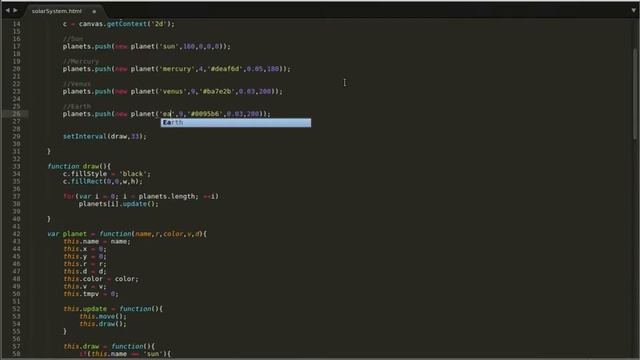Image resolution: width=640 pixels, height=360 pixels.
Task: Click line number 42 in the gutter
Action: [16, 234]
